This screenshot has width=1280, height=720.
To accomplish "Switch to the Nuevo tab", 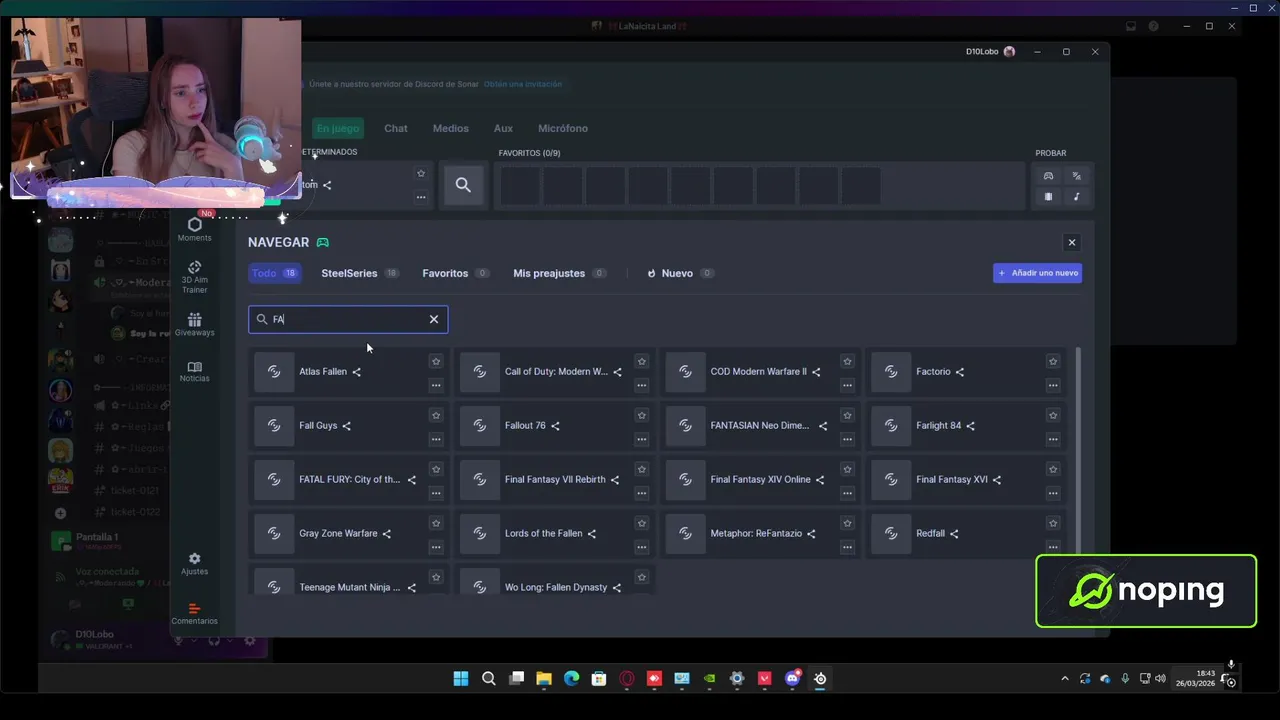I will point(680,273).
